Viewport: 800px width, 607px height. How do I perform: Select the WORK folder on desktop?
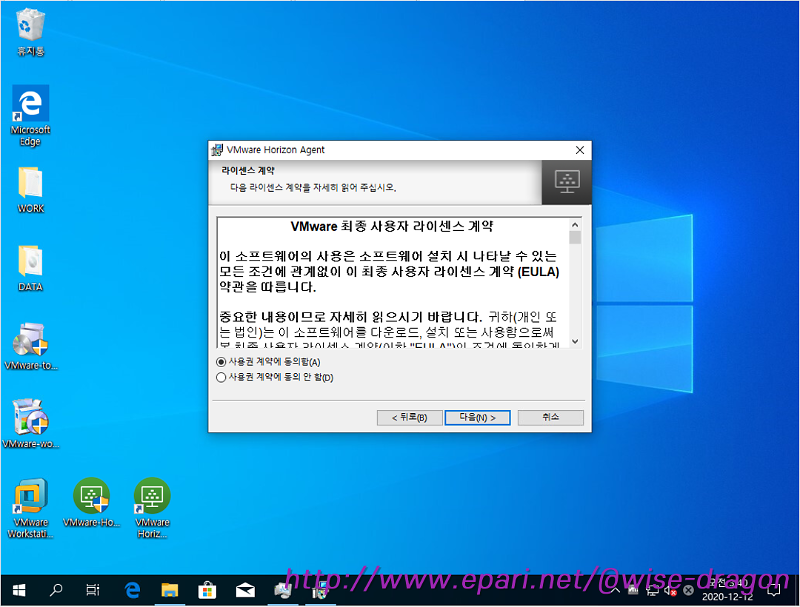pos(30,190)
